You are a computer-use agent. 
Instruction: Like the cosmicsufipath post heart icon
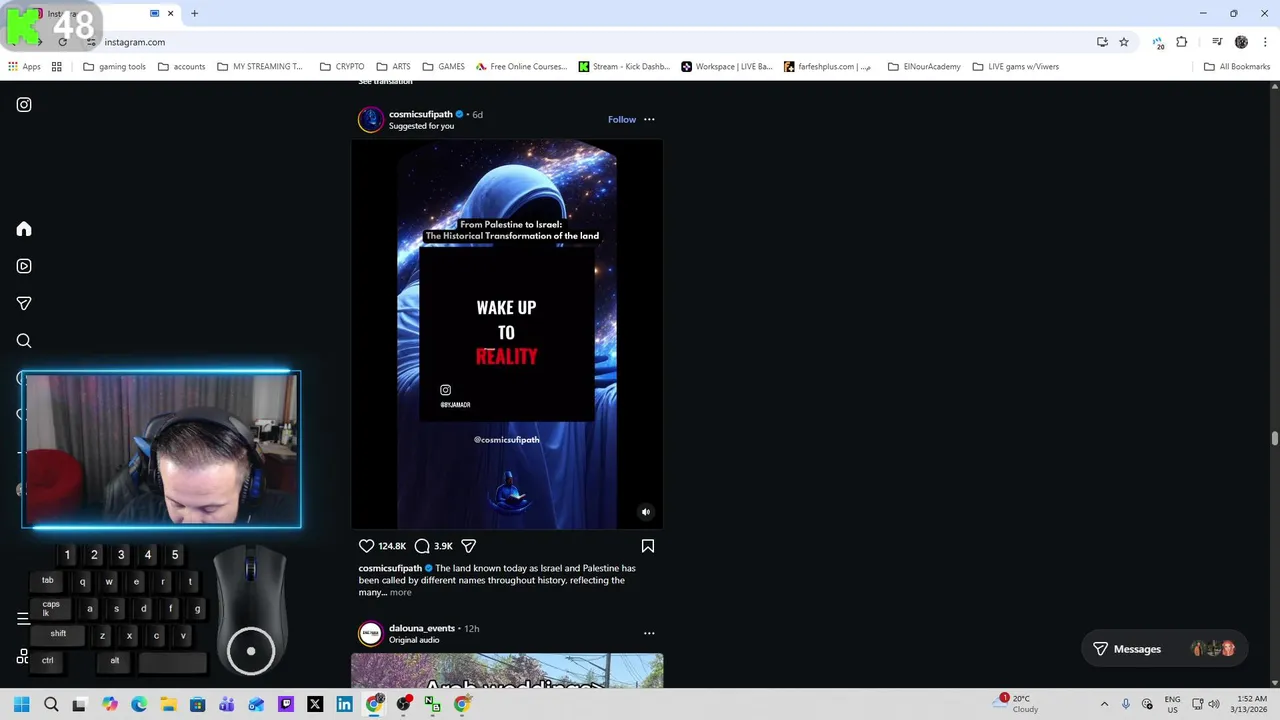tap(367, 546)
